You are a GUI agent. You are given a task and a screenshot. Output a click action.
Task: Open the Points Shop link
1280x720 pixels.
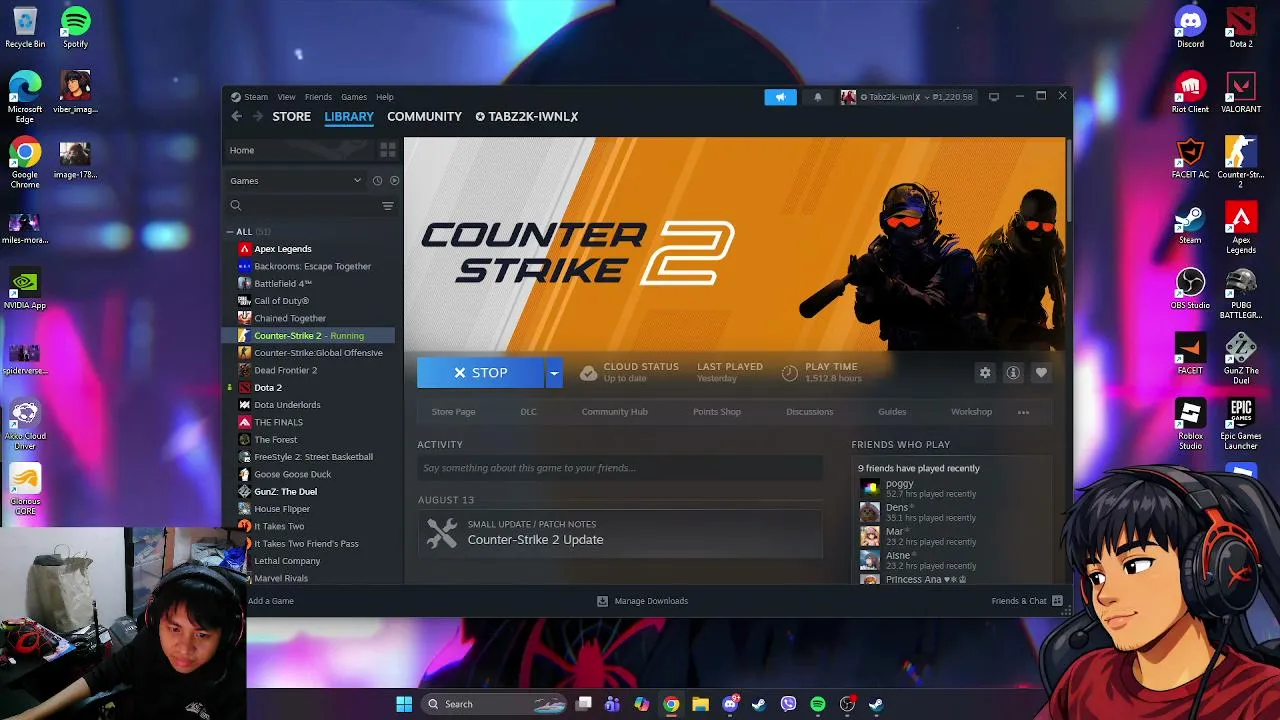click(x=717, y=412)
